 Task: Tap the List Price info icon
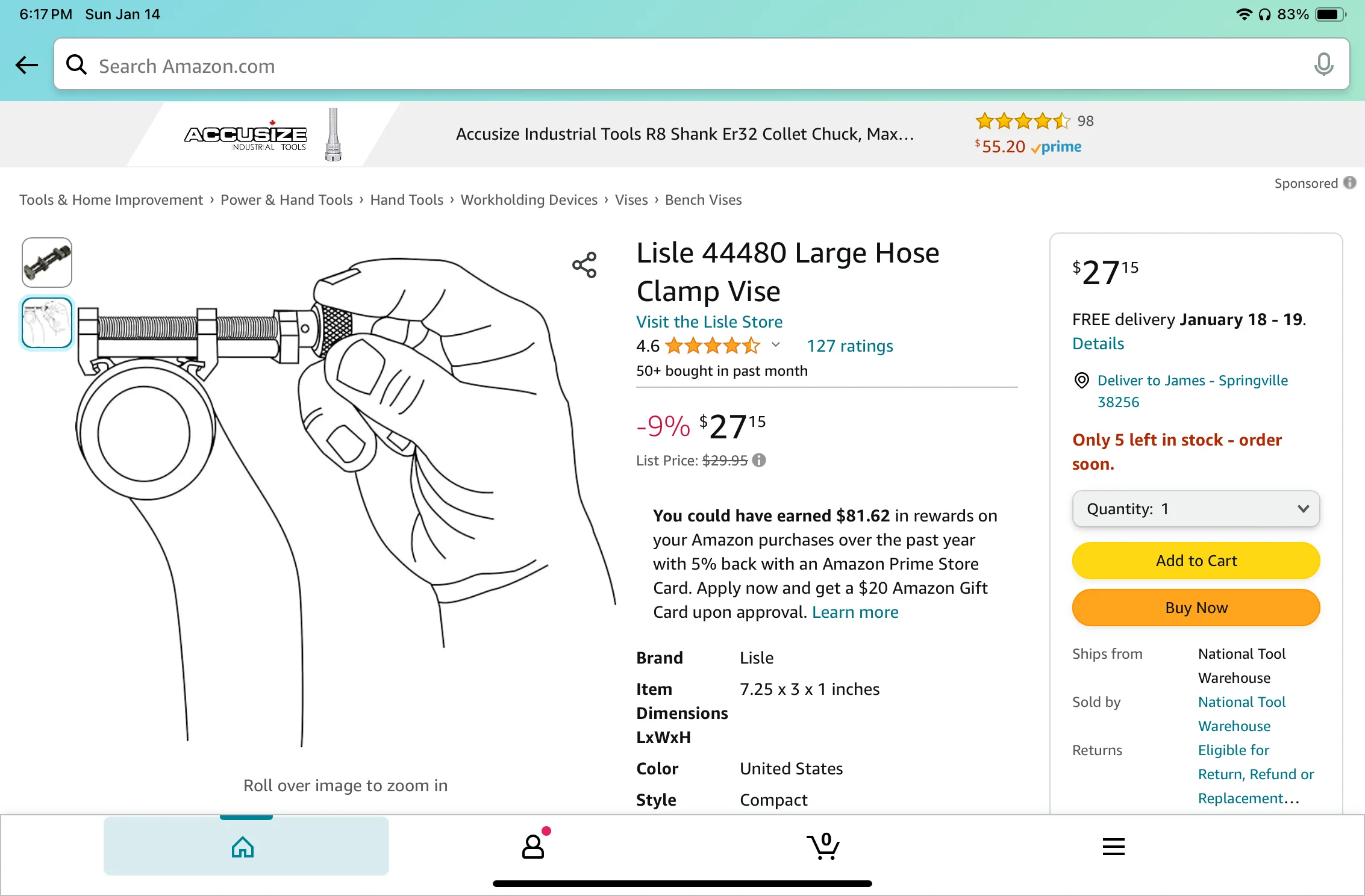[x=759, y=460]
